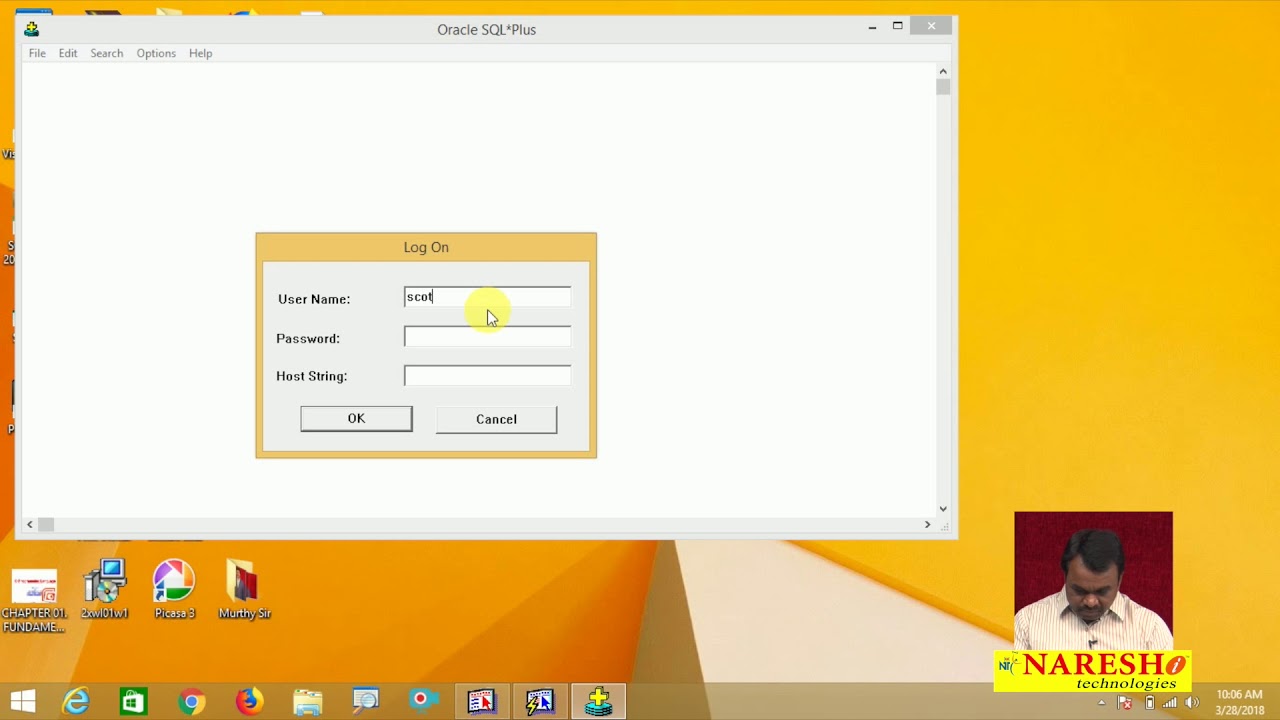
Task: Select 2xwl01w1 desktop installer icon
Action: pos(105,590)
